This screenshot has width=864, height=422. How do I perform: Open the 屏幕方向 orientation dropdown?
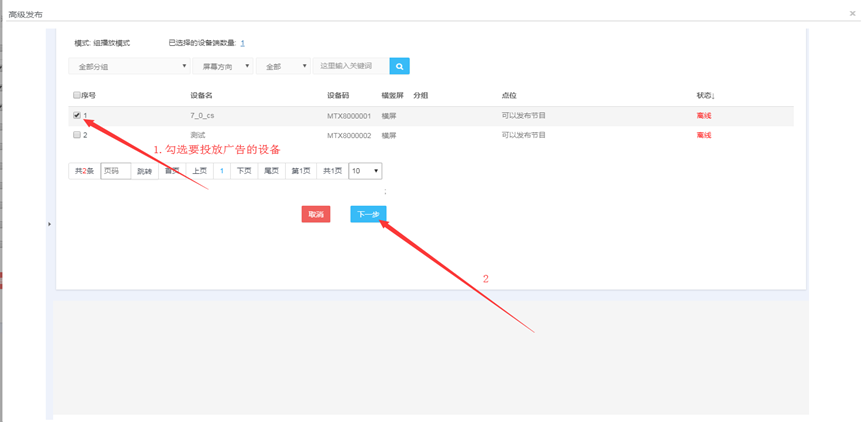222,66
